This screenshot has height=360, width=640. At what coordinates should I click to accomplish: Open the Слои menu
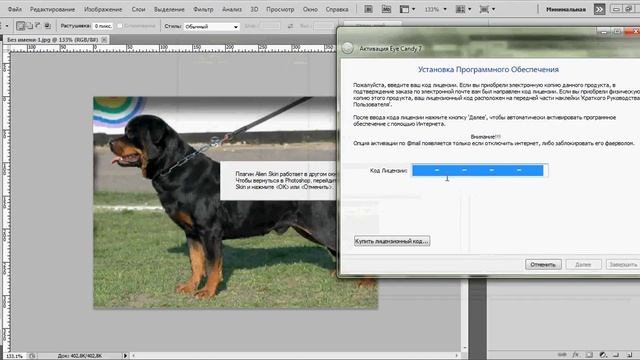click(138, 9)
